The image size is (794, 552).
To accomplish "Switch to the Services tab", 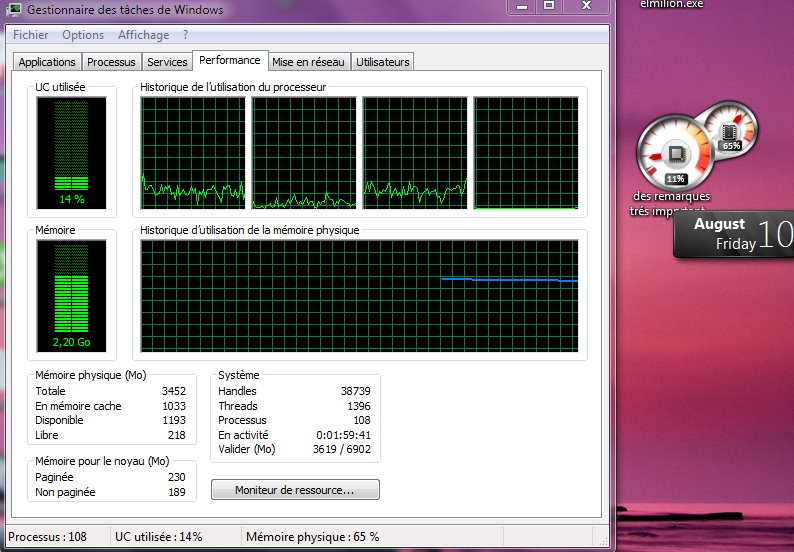I will 167,62.
